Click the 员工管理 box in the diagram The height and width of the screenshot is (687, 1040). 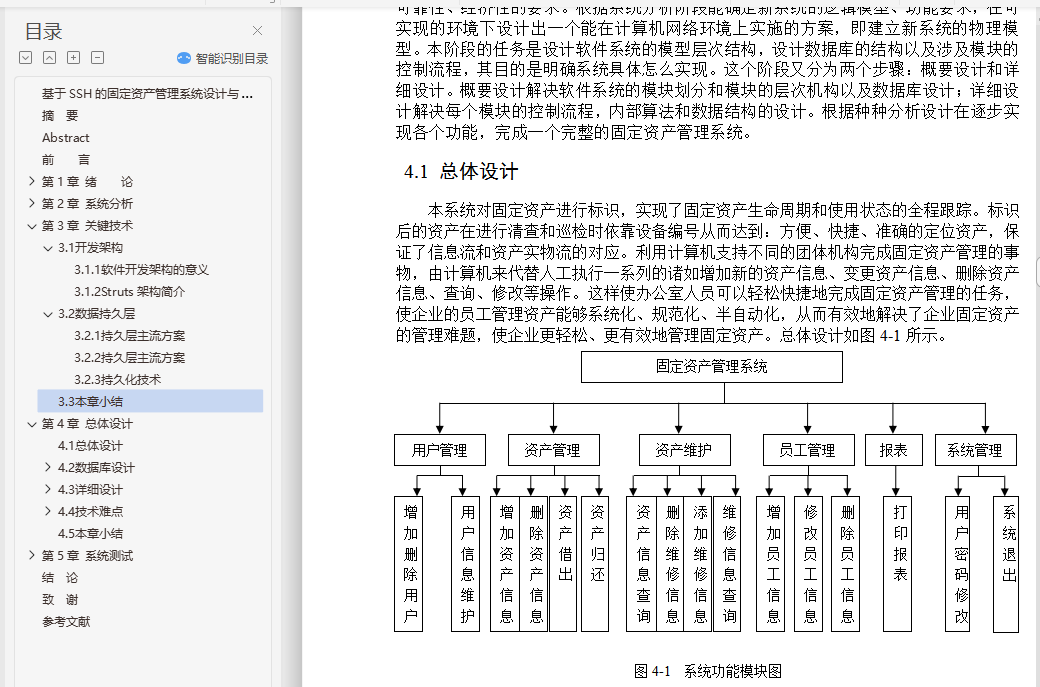808,450
